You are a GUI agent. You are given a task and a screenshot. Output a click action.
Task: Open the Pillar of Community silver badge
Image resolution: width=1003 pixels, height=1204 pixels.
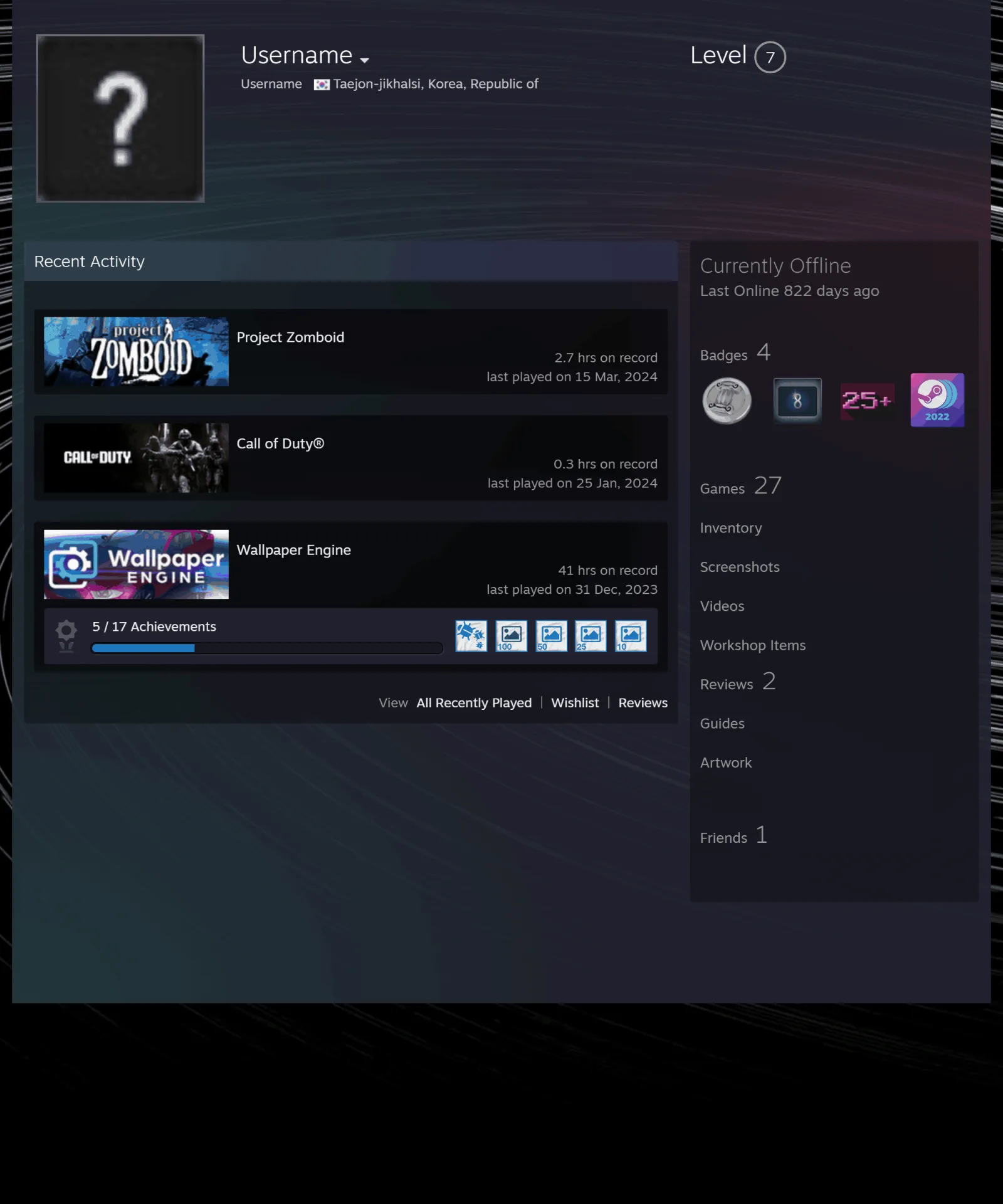pos(727,401)
